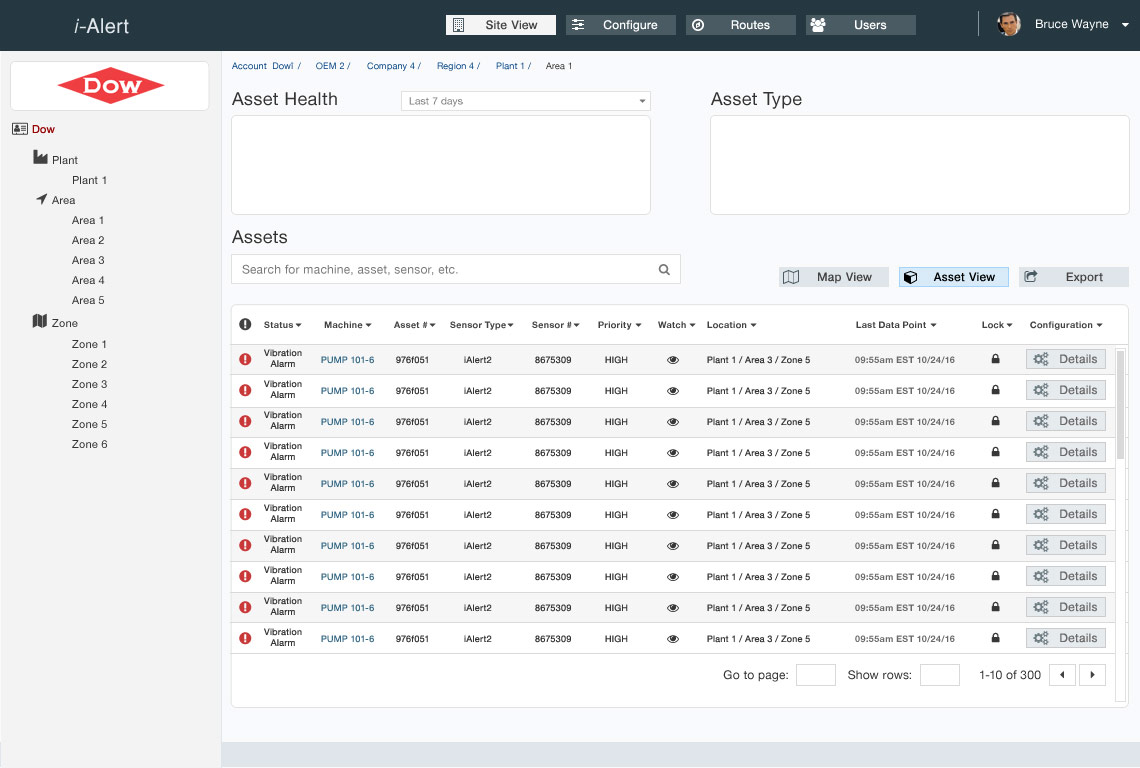Click the search magnifier icon in Assets
1140x768 pixels.
coord(664,270)
